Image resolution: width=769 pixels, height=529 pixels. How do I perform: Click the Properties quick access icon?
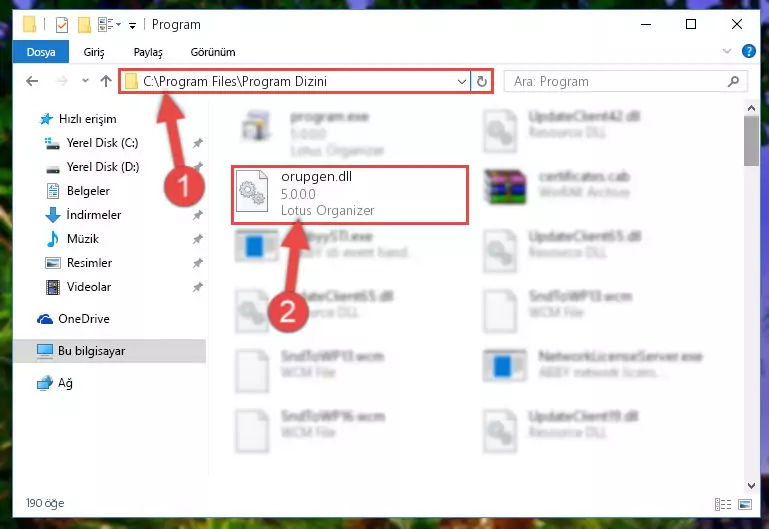(61, 25)
